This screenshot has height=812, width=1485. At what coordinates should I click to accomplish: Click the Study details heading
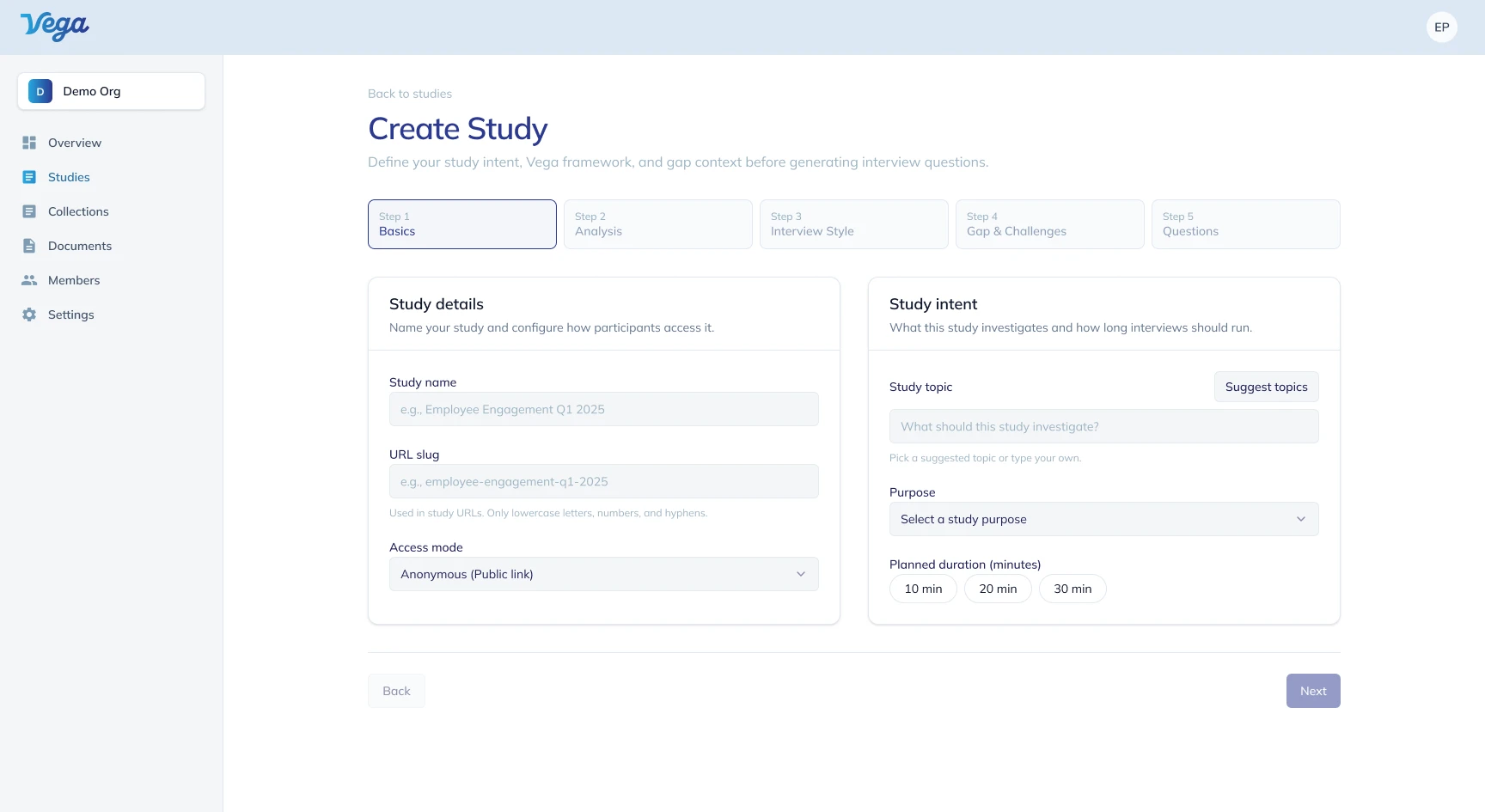pyautogui.click(x=437, y=304)
